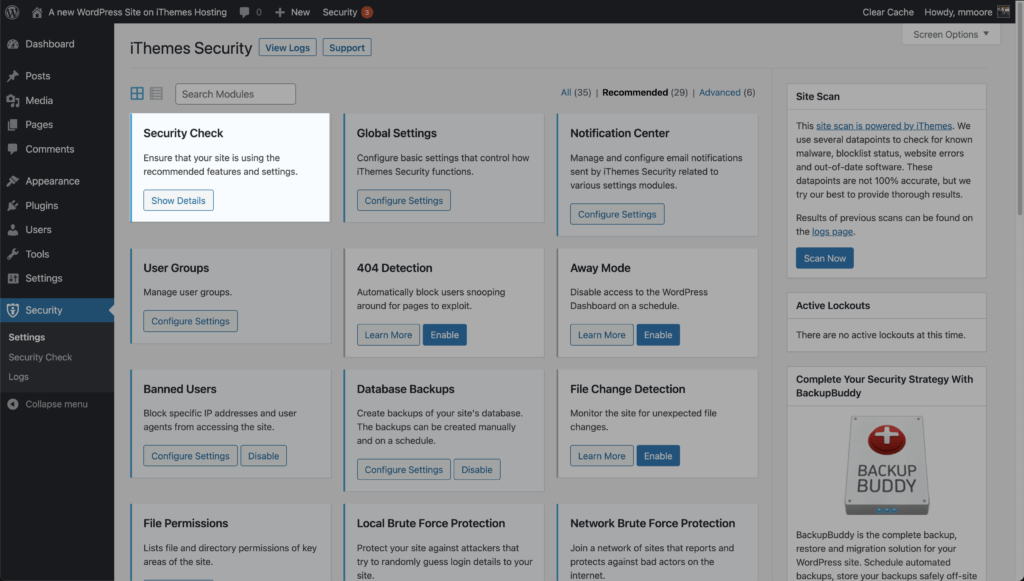Disable the Database Backups module
Viewport: 1024px width, 581px height.
tap(477, 469)
